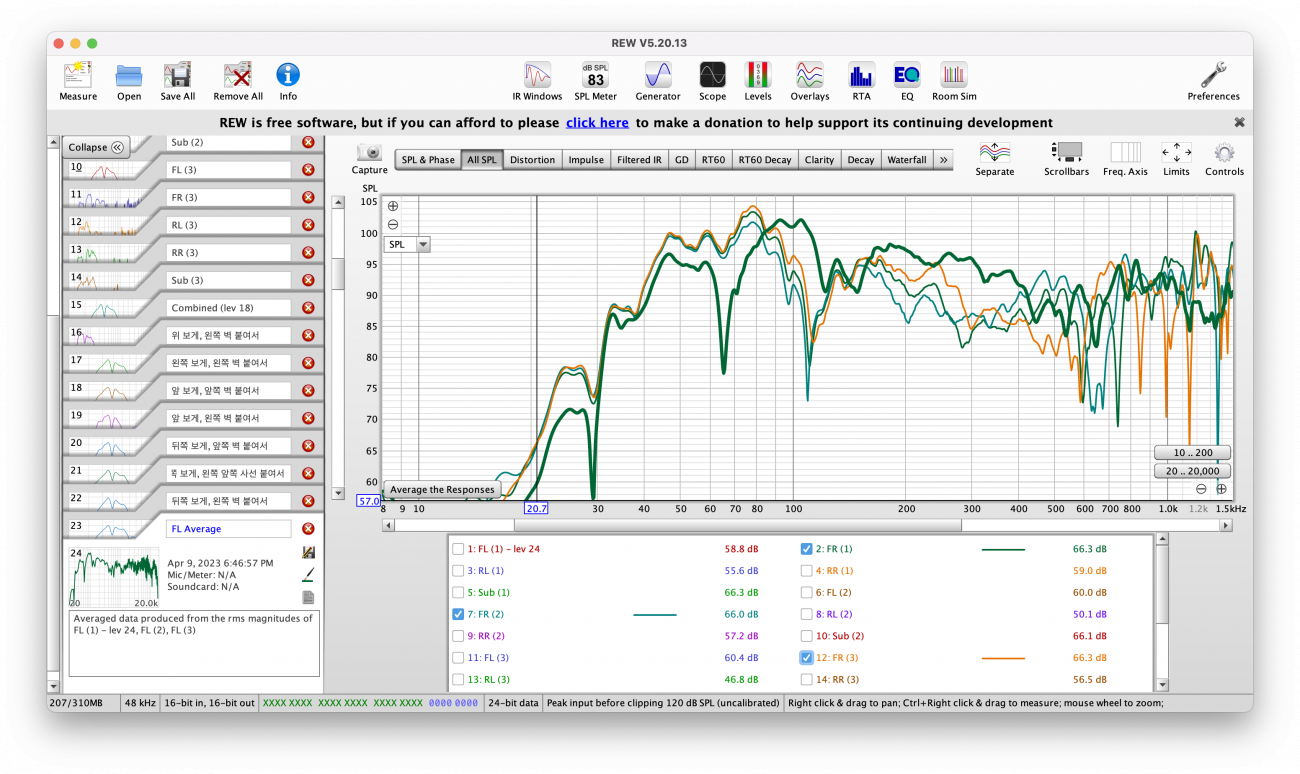Enable trace 5: Sub (1)
Viewport: 1300px width, 774px height.
(x=458, y=592)
